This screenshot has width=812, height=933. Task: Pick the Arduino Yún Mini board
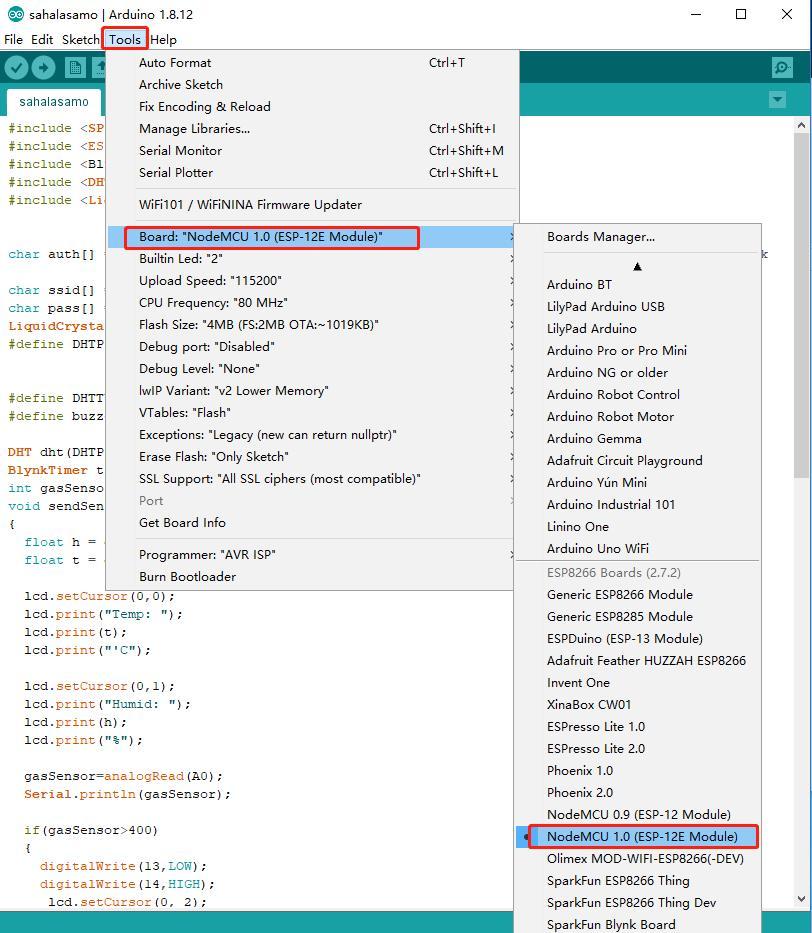(x=637, y=483)
